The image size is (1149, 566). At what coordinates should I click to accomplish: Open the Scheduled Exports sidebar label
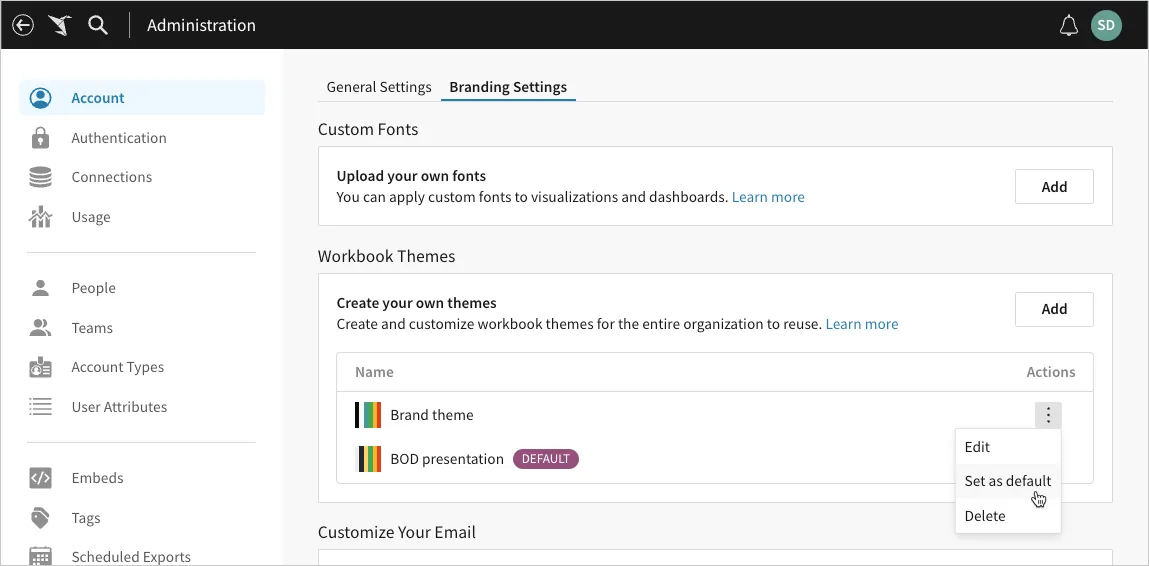(130, 557)
